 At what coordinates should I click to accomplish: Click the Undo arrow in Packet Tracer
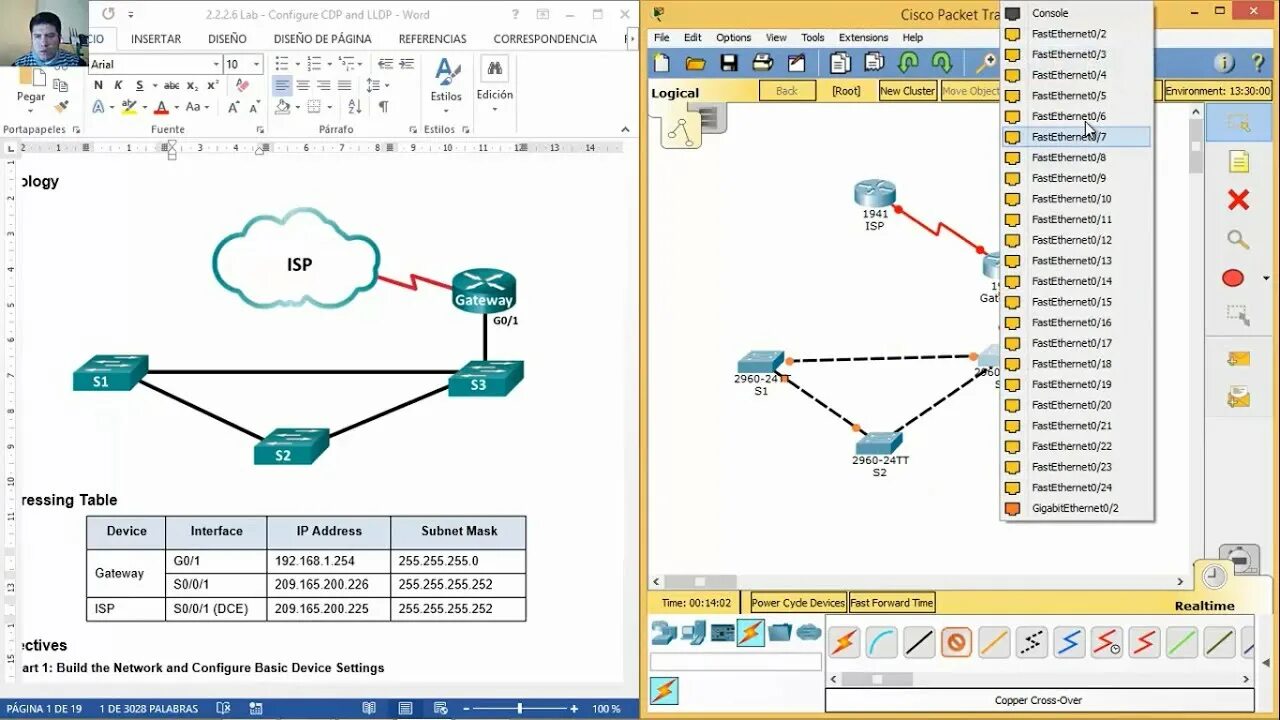(908, 64)
